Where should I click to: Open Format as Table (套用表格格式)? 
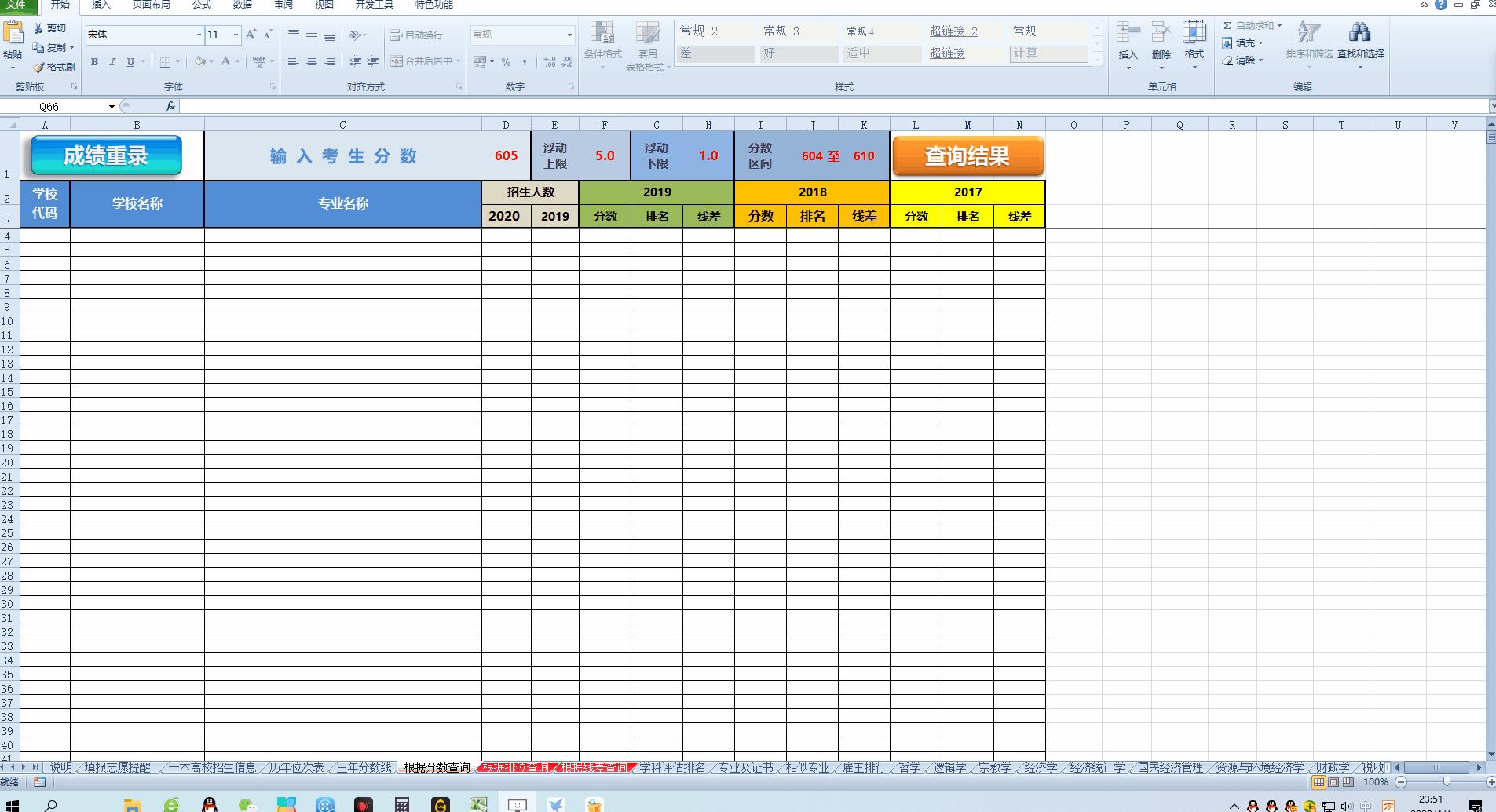click(x=648, y=46)
